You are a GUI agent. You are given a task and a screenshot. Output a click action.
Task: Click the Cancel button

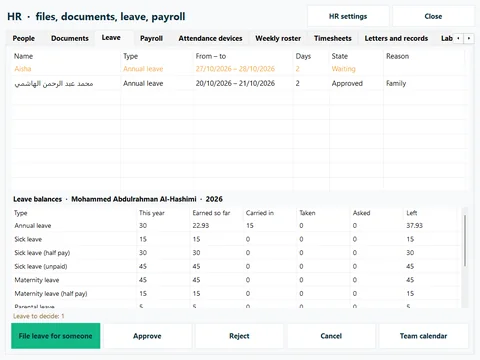coord(331,336)
